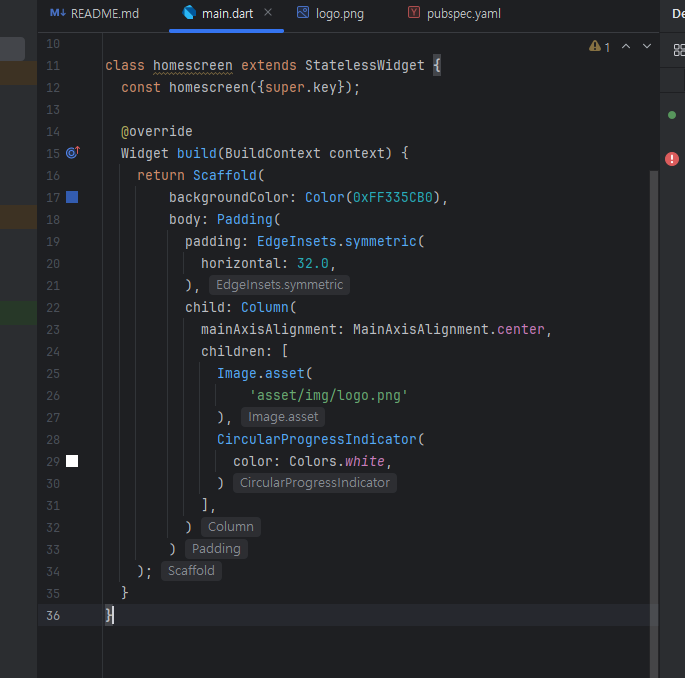Open the blue color swatch on line 17
Screen dimensions: 685x678
point(72,197)
